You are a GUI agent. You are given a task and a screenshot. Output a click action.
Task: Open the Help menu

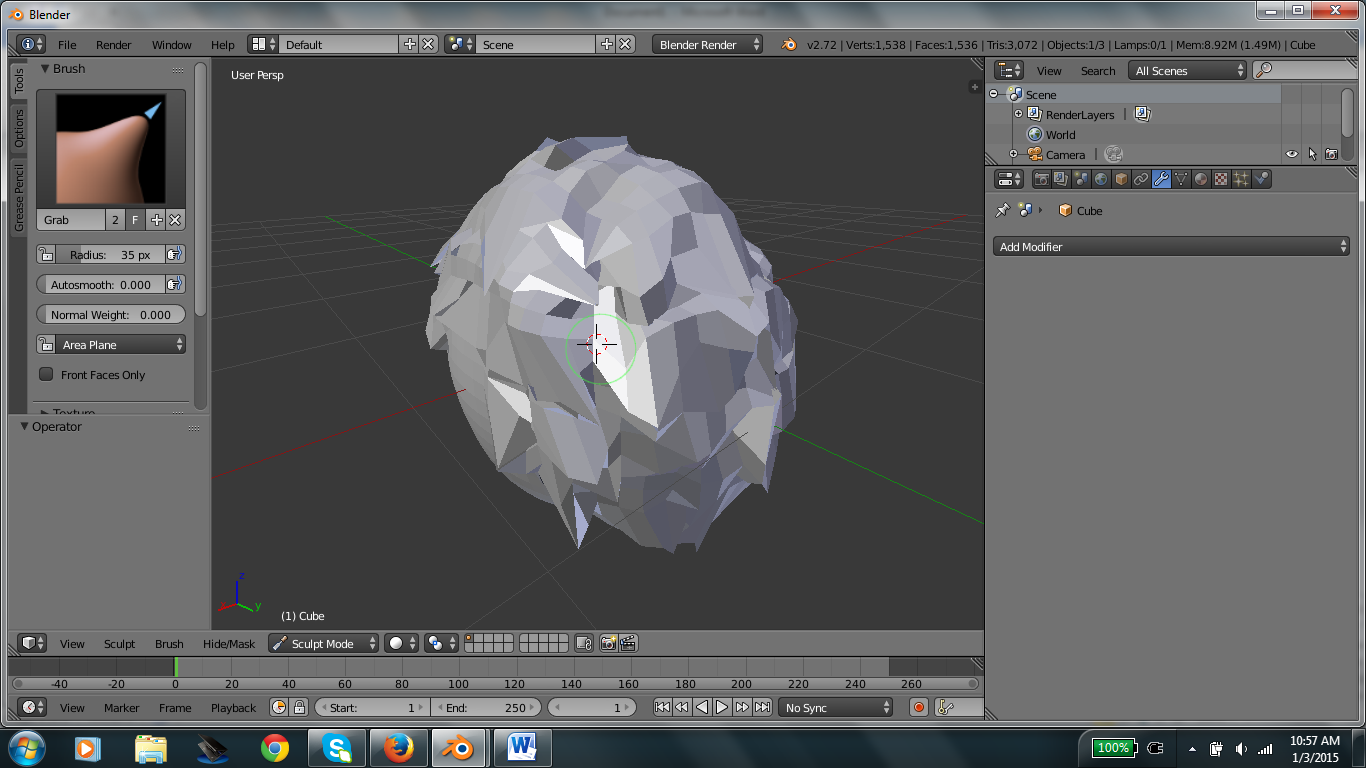coord(223,44)
